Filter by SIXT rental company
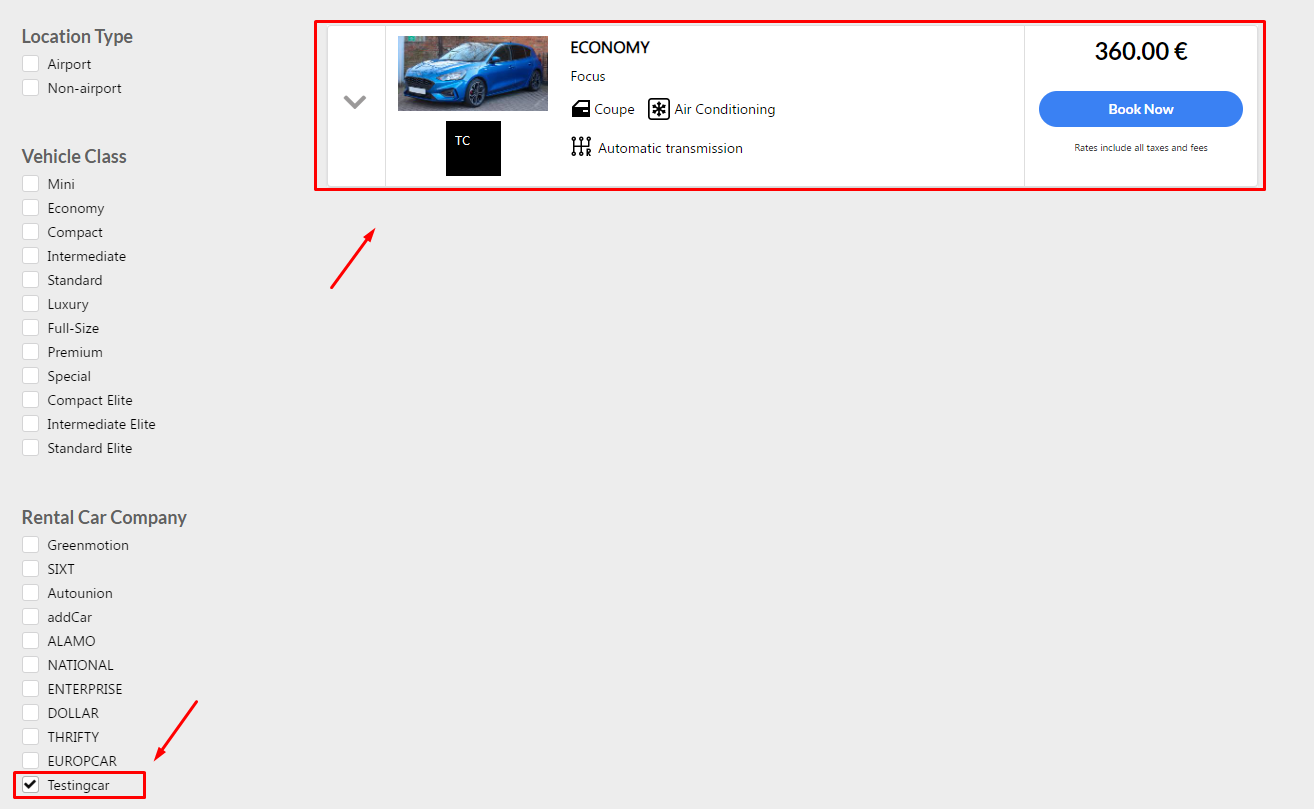 (x=30, y=569)
